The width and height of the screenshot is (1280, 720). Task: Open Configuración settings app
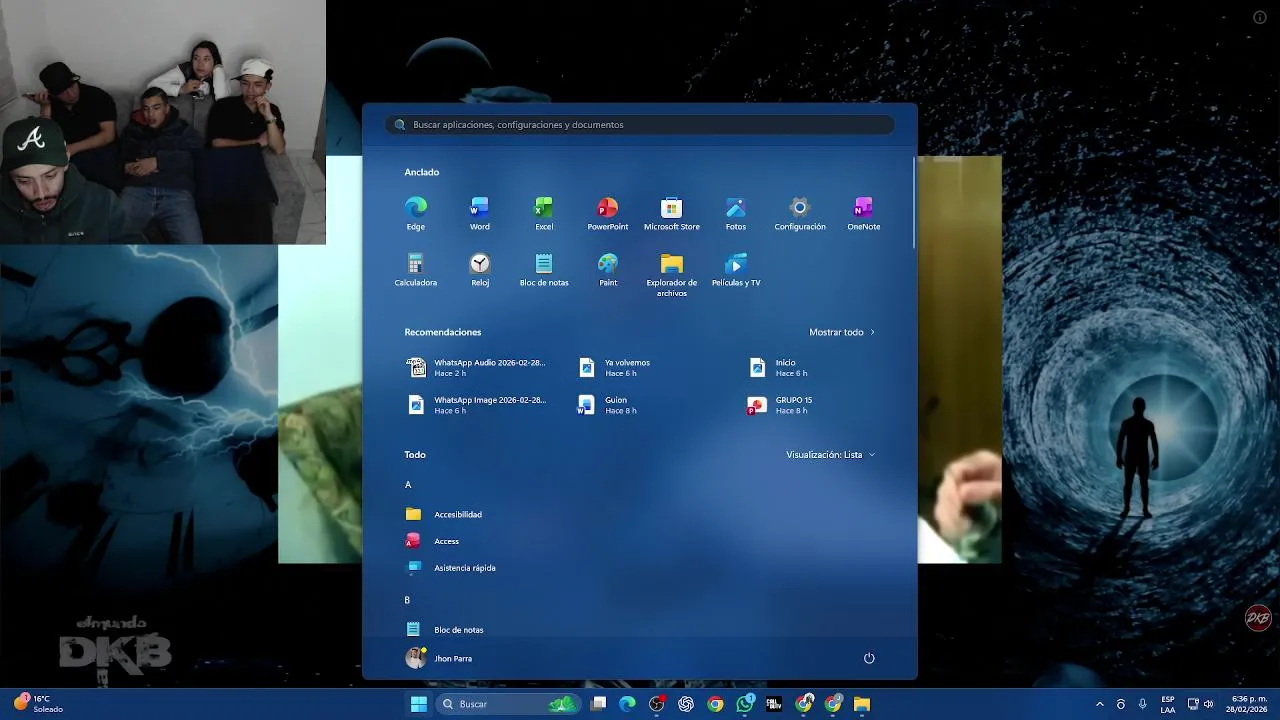click(800, 213)
